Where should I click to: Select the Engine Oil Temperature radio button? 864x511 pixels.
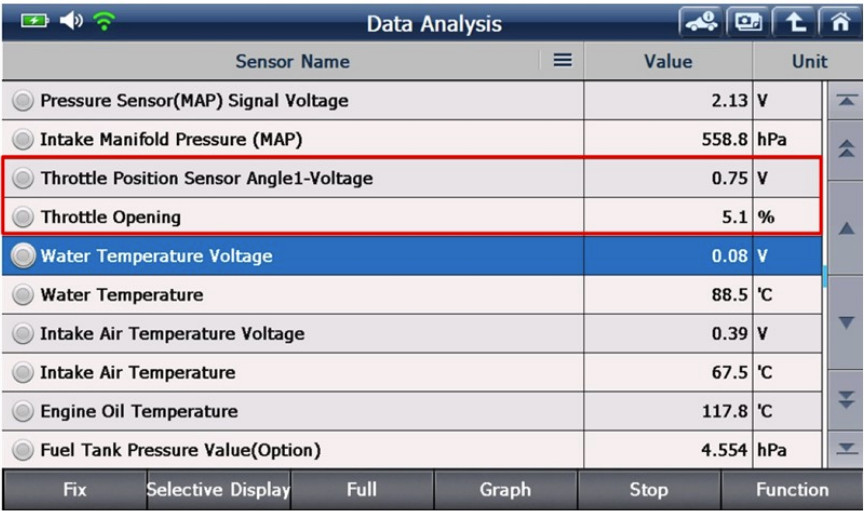point(22,412)
